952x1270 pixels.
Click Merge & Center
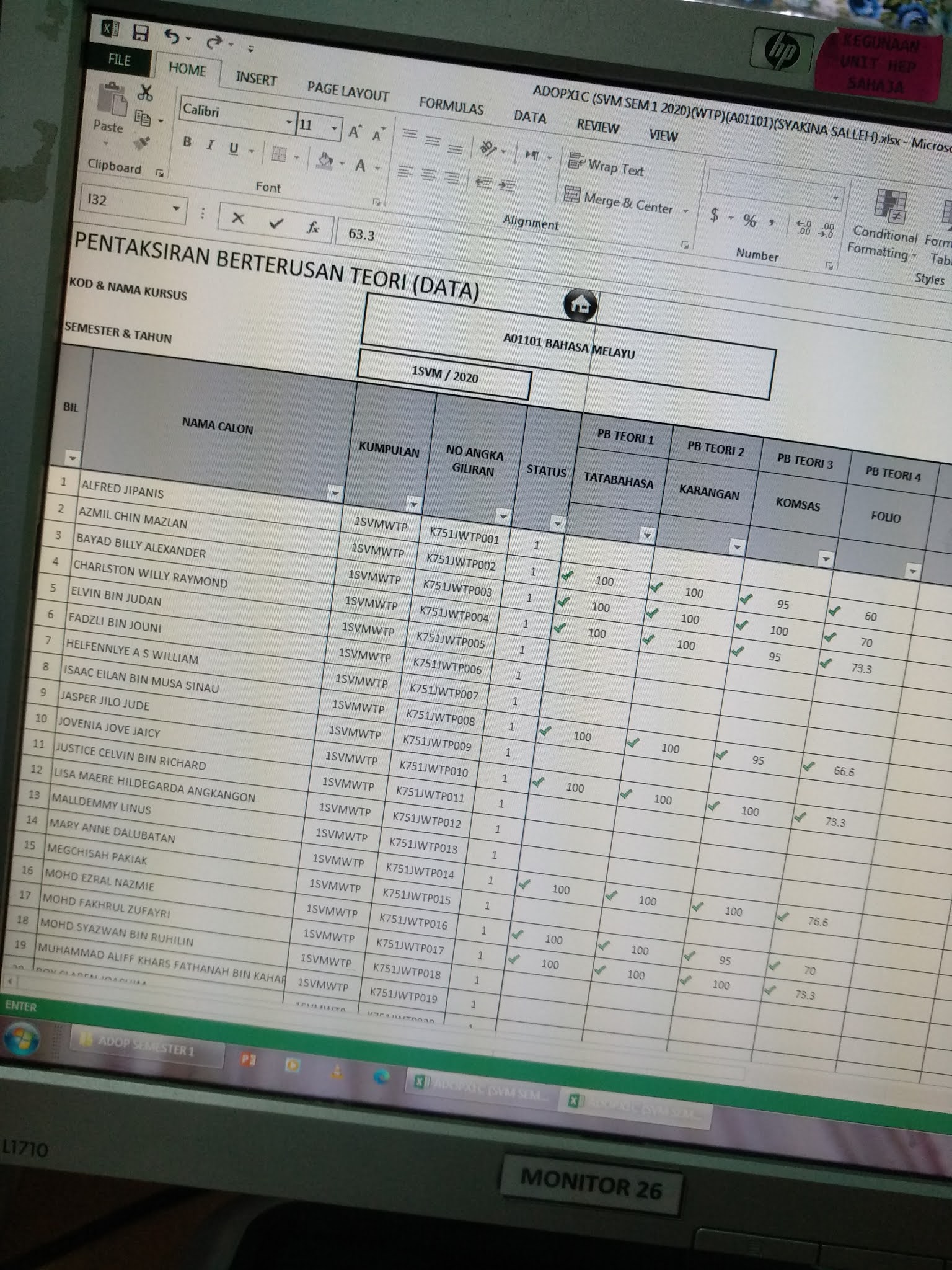[x=618, y=200]
